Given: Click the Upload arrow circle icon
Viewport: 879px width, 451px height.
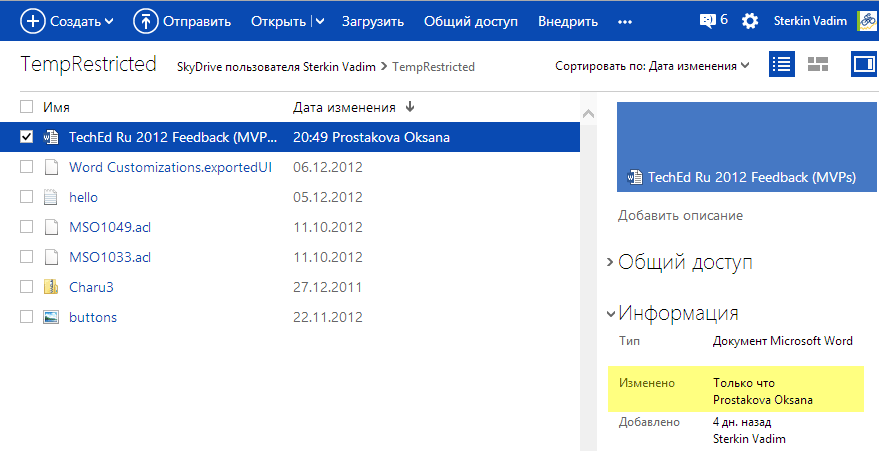Looking at the screenshot, I should click(146, 21).
